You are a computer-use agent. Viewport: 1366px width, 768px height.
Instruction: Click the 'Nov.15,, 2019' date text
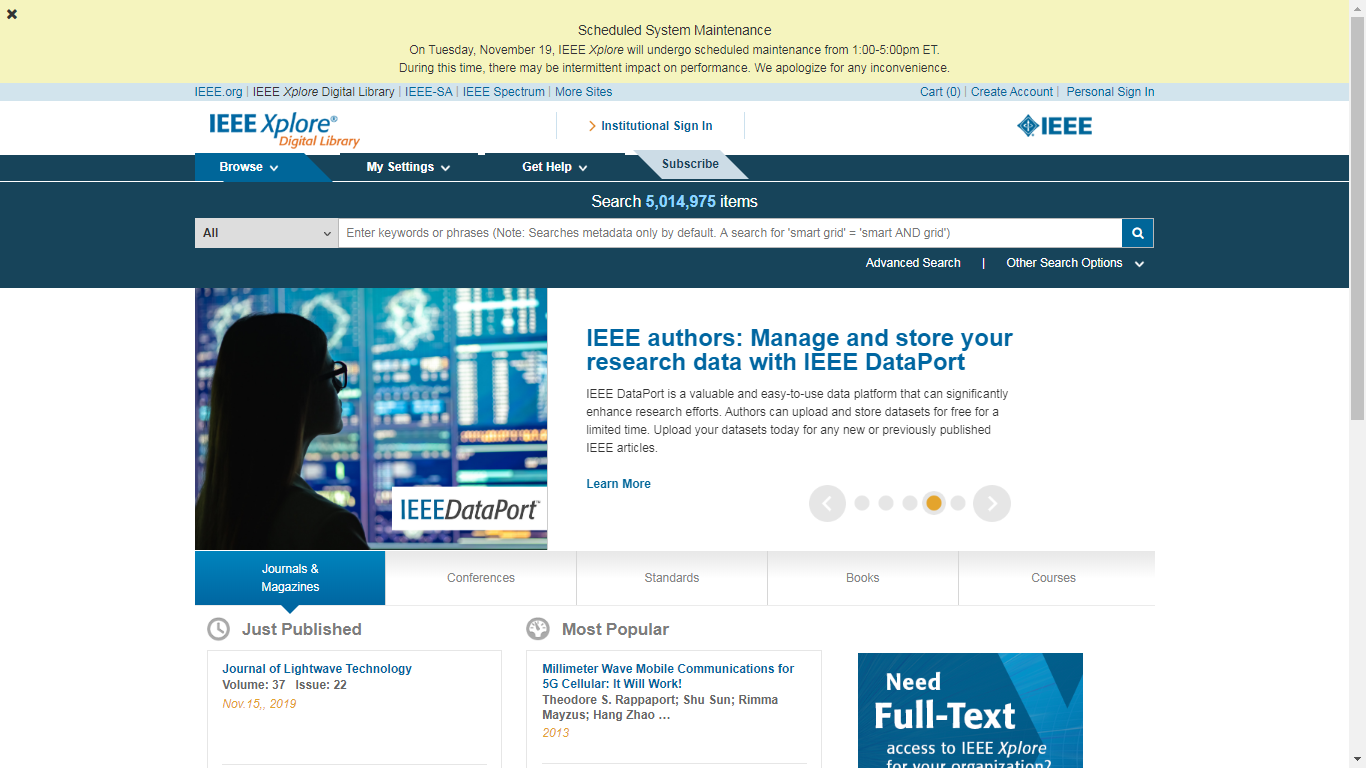coord(259,704)
